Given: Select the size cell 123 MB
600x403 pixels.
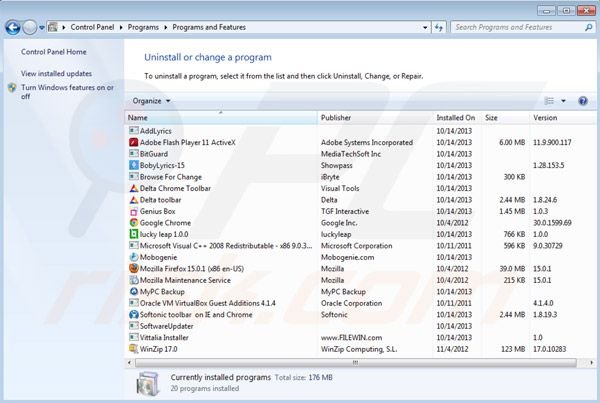Looking at the screenshot, I should click(513, 349).
